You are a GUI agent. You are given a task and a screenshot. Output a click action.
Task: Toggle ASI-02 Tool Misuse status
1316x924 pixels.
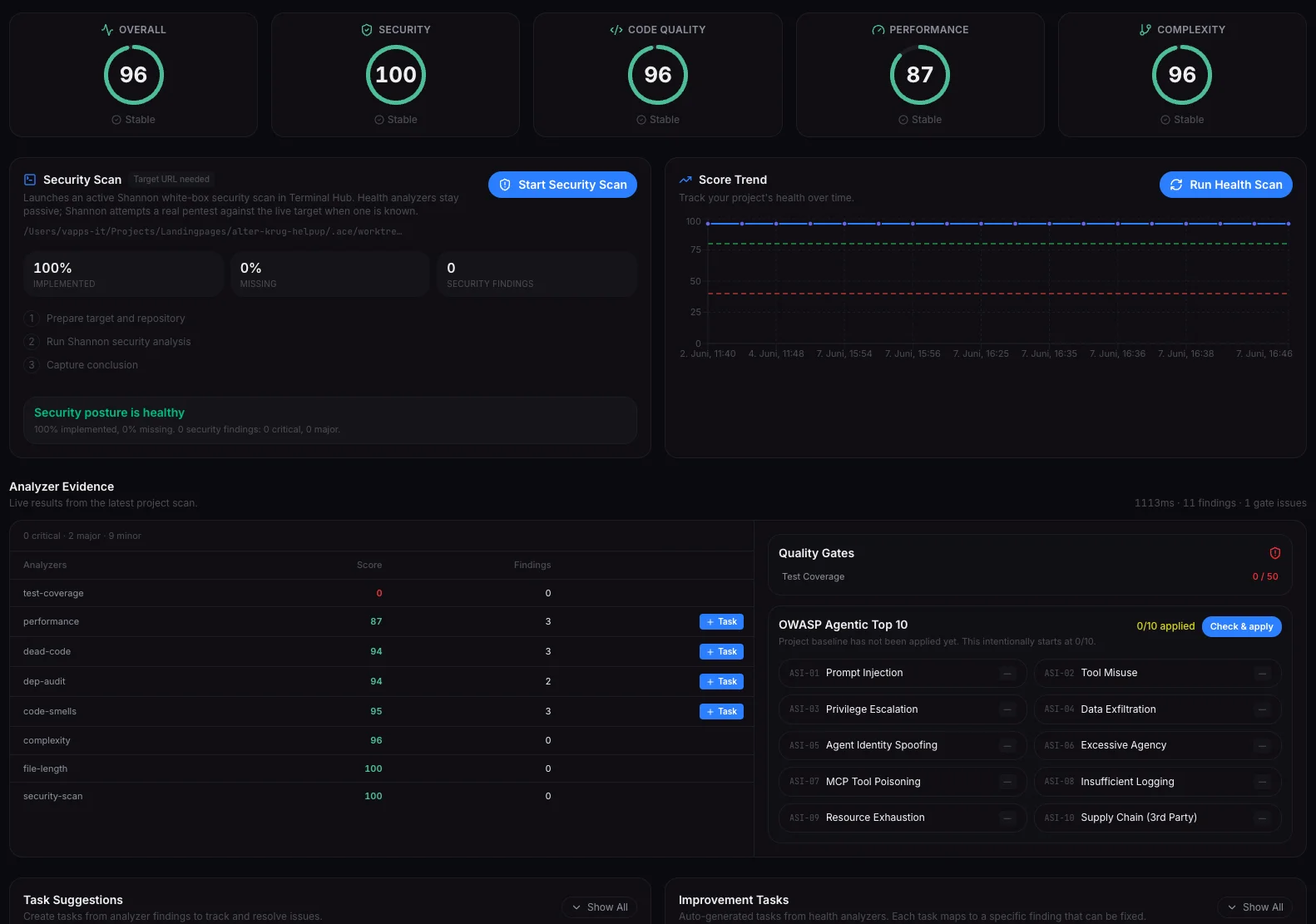1263,674
